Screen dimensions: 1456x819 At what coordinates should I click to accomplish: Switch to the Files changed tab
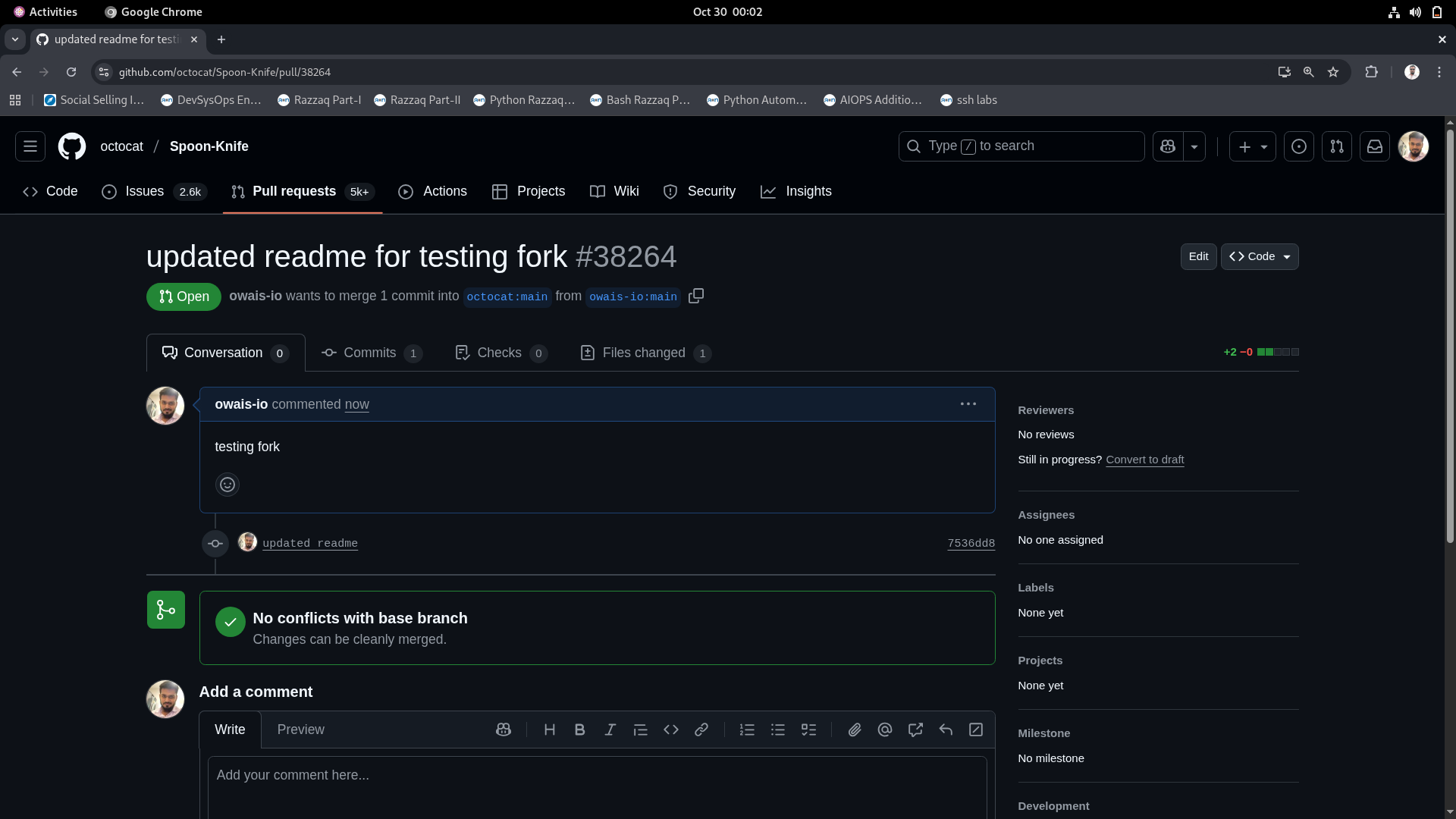[x=645, y=353]
